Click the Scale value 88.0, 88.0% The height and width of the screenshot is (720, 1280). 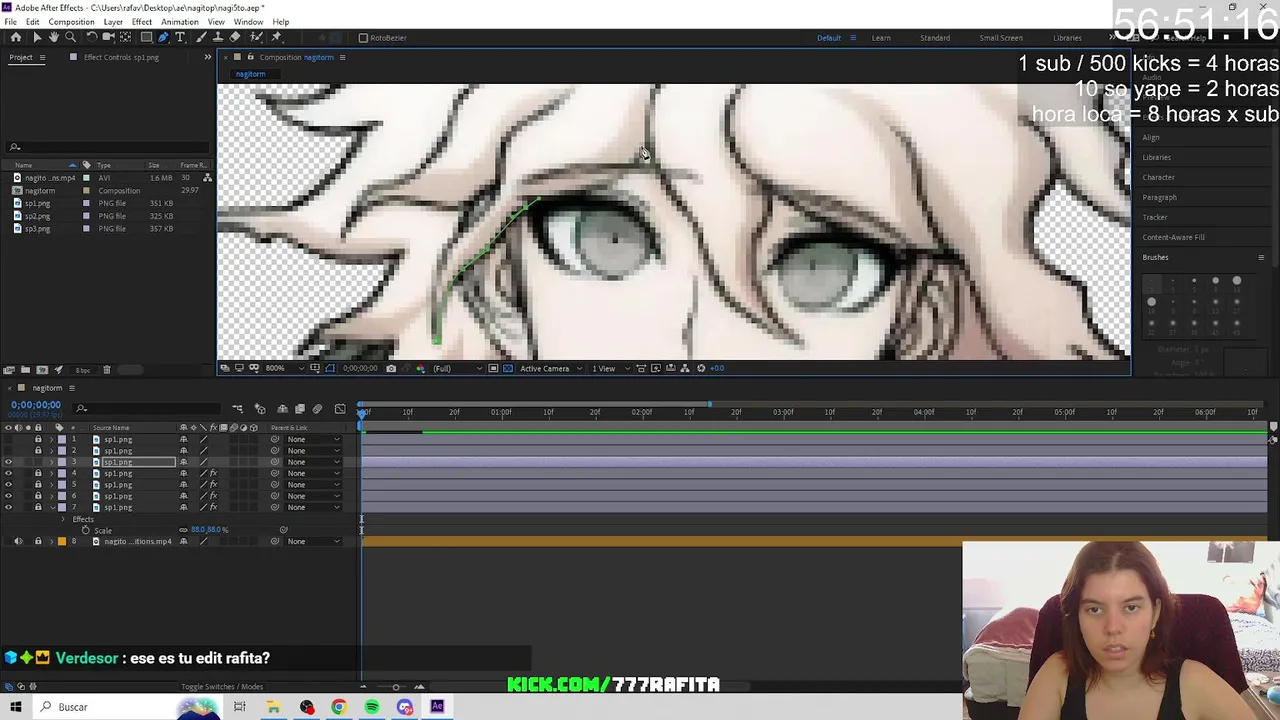click(209, 530)
